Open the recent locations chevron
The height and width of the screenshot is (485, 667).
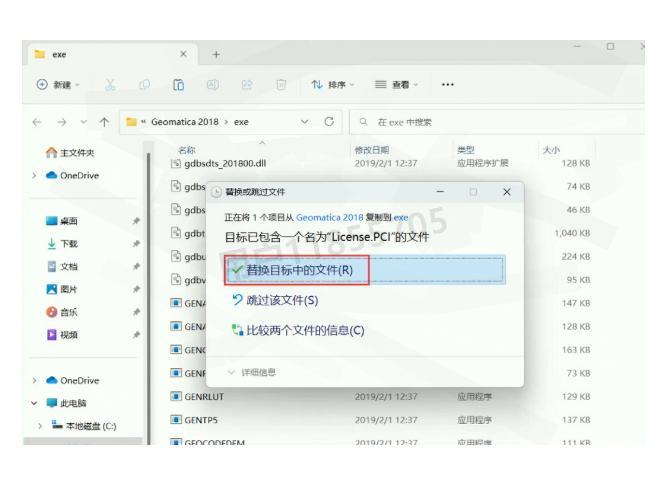(x=84, y=122)
